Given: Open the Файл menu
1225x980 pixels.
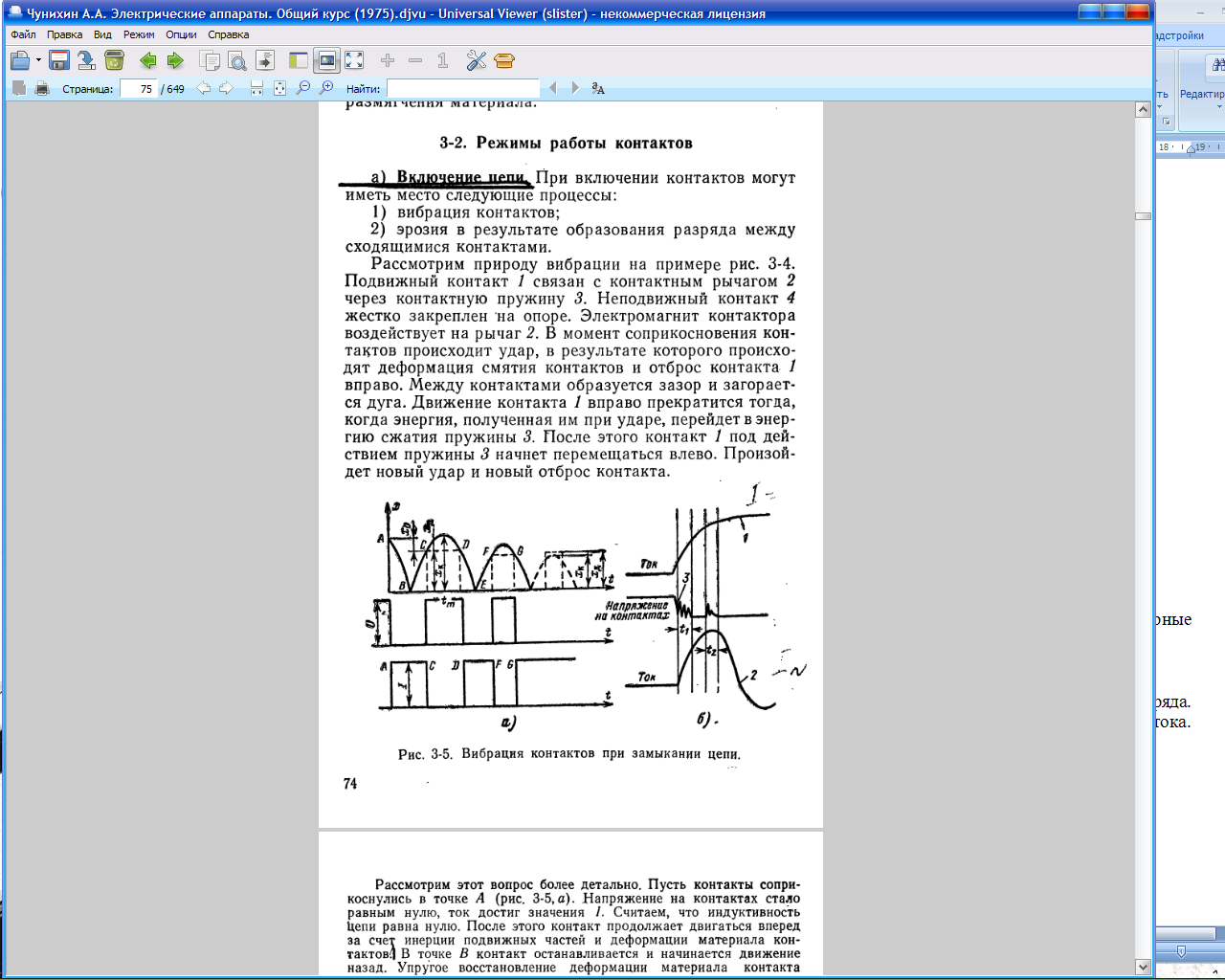Looking at the screenshot, I should tap(23, 34).
